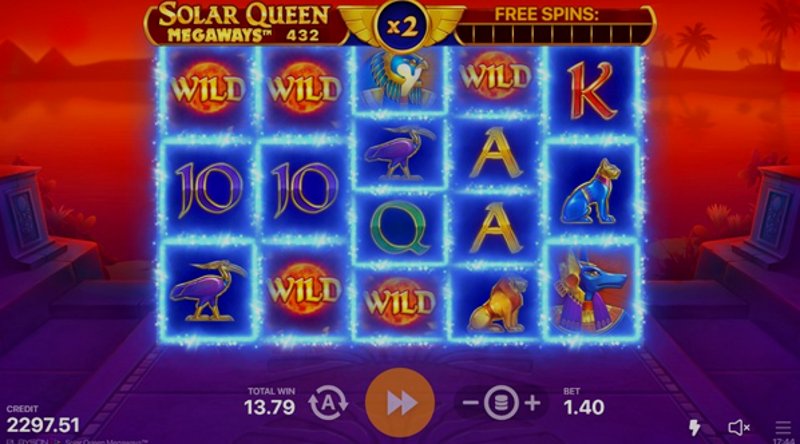Unmute sound with the speaker icon

[738, 428]
